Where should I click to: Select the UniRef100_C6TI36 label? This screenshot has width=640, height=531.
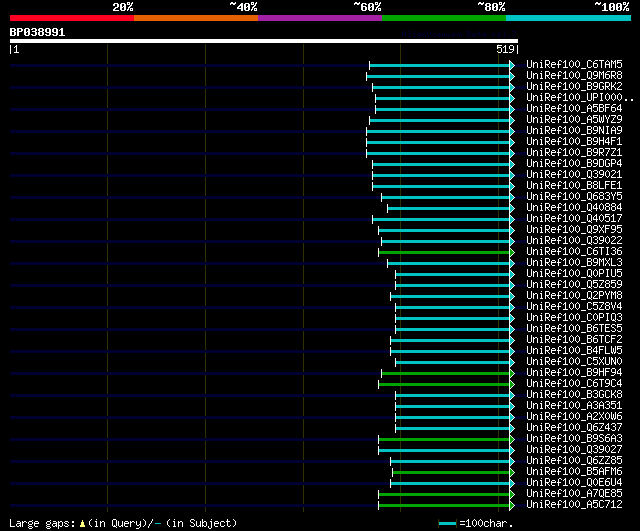coord(574,252)
